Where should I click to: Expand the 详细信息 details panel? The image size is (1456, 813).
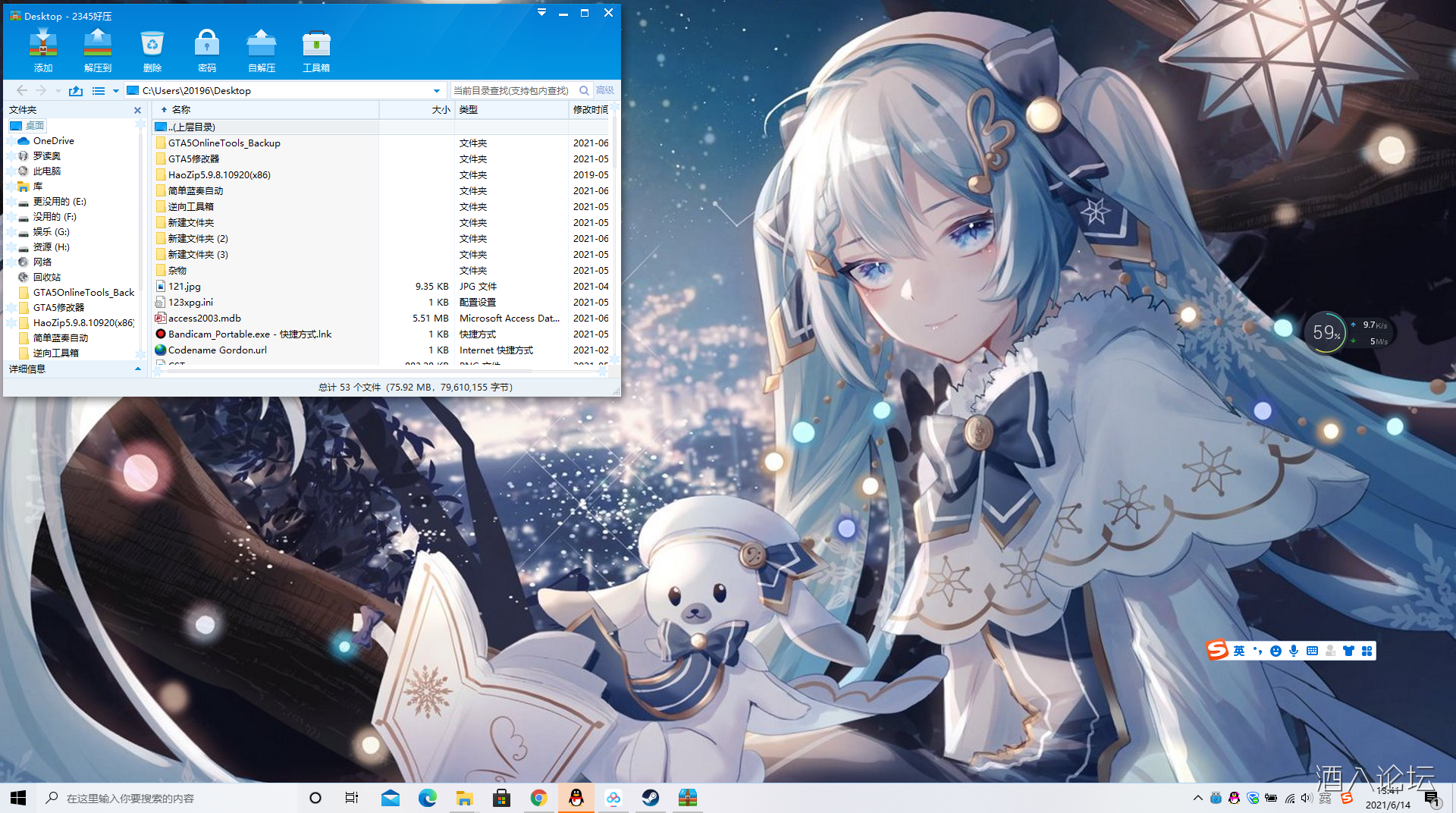coord(137,369)
